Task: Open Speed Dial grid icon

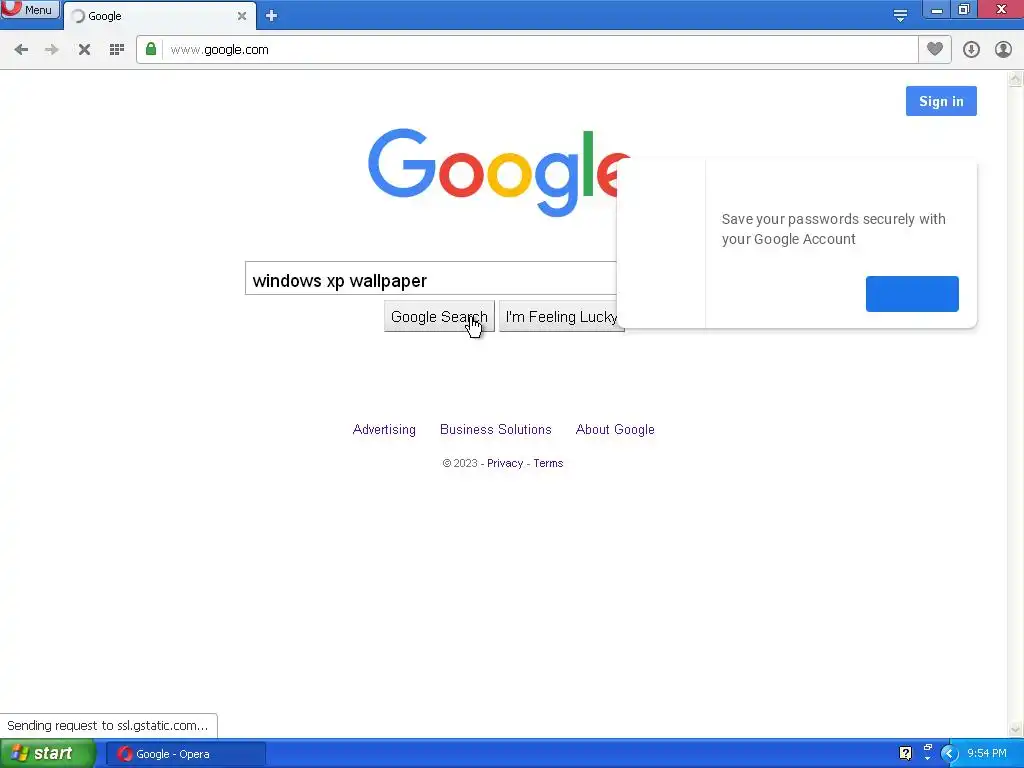Action: point(117,50)
